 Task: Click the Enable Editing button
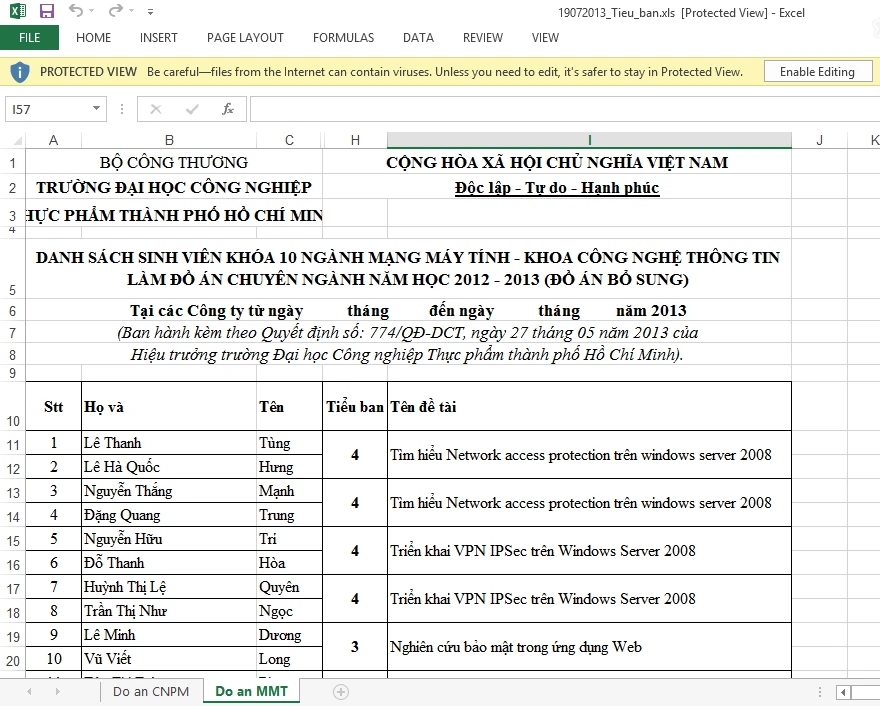coord(819,70)
